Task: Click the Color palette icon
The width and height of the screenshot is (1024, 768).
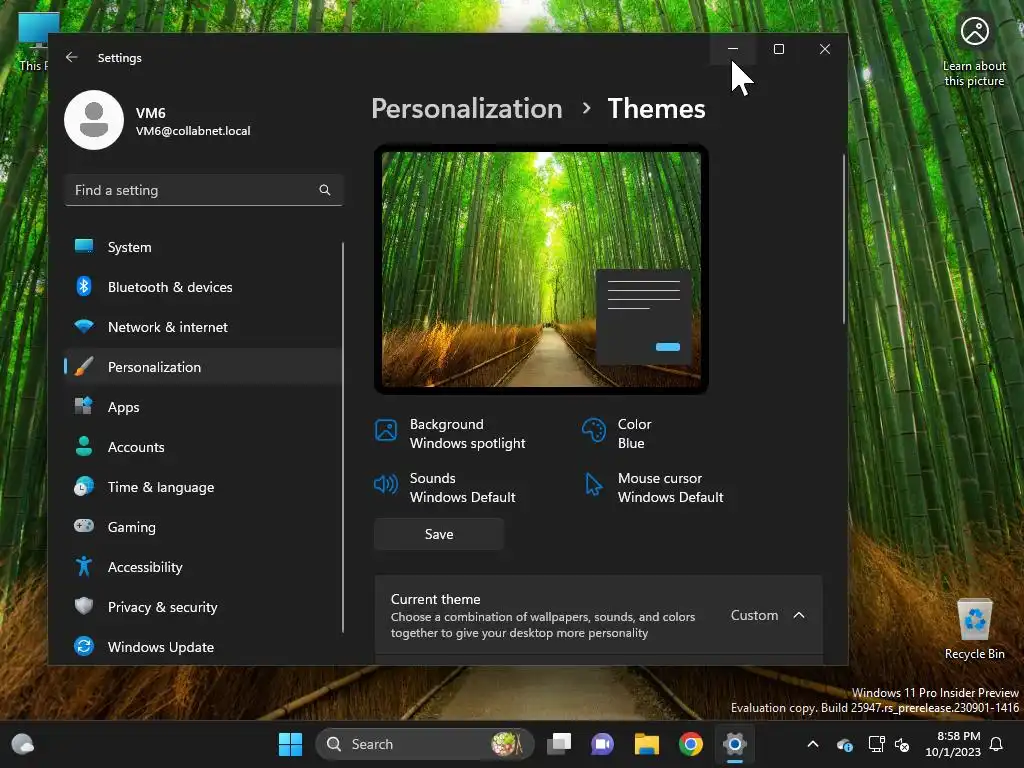Action: [594, 430]
